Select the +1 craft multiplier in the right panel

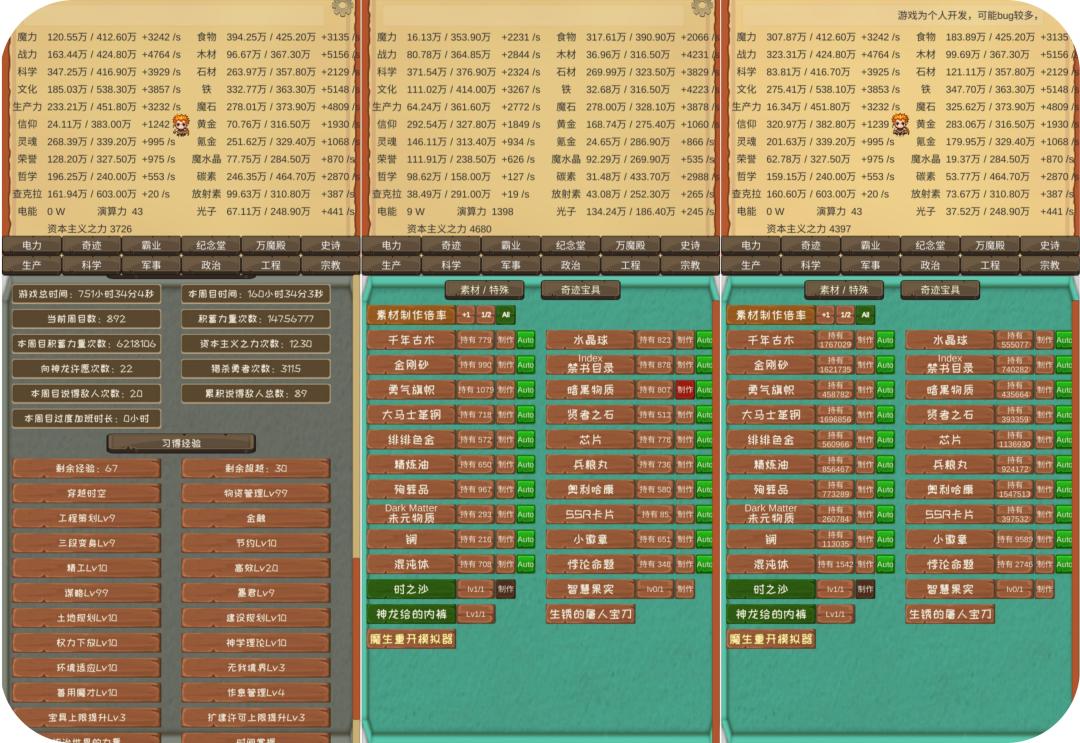click(826, 315)
